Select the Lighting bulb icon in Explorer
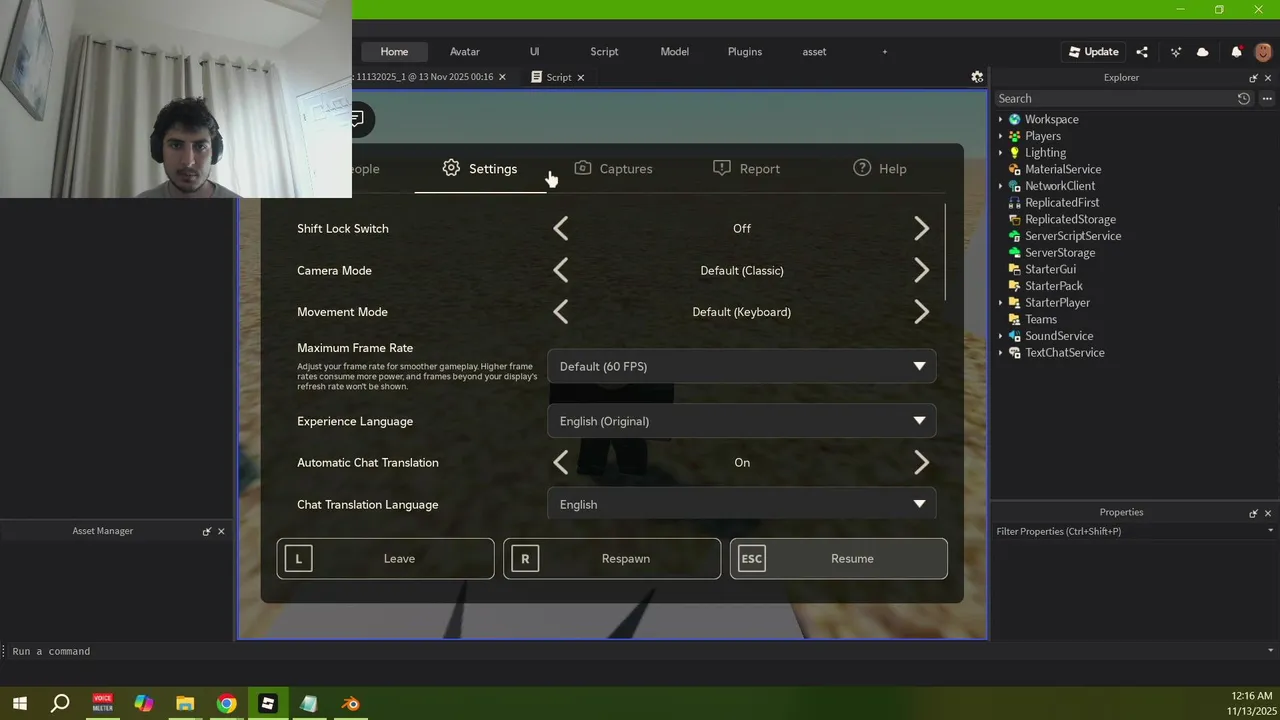 tap(1015, 153)
